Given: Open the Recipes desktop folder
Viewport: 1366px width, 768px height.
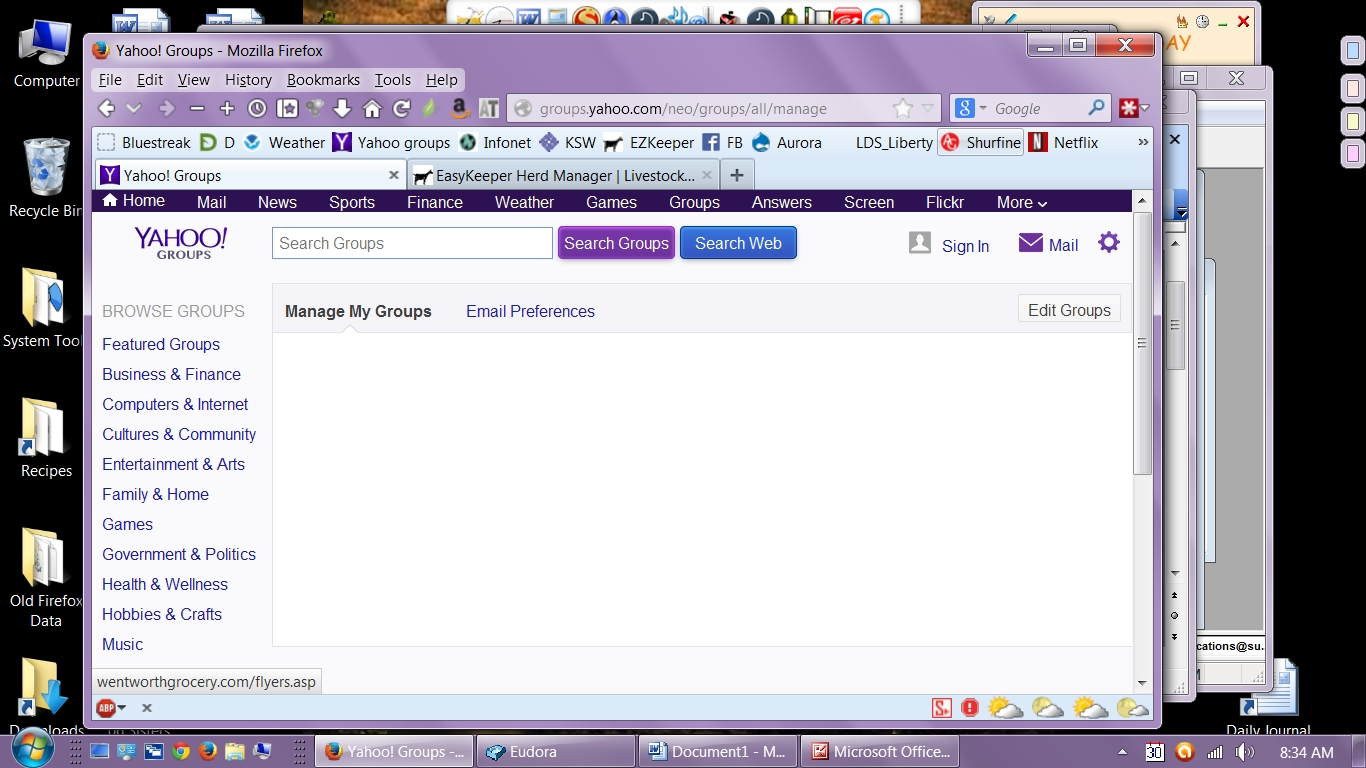Looking at the screenshot, I should tap(45, 438).
